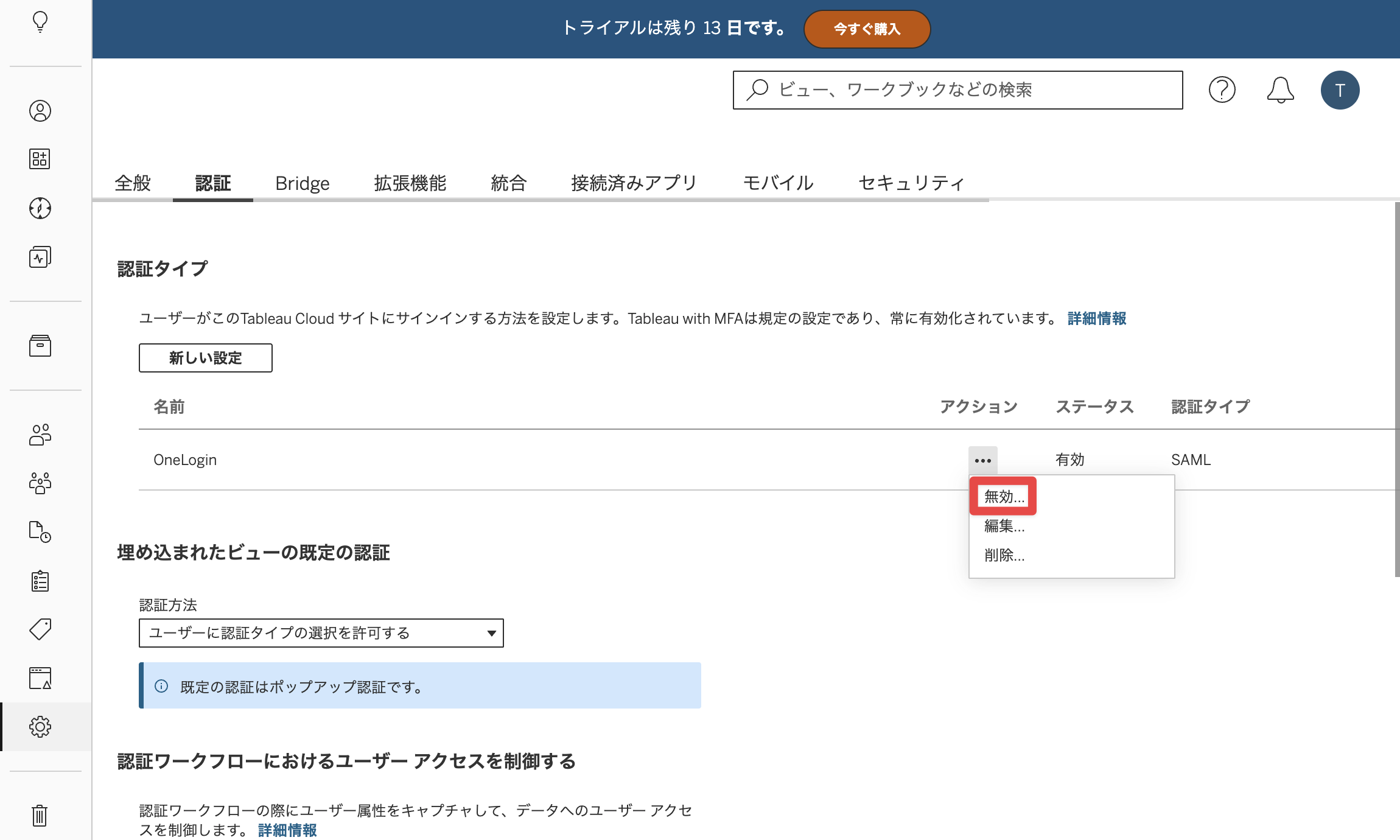This screenshot has width=1400, height=840.
Task: Switch to the セキュリティ tab
Action: pos(912,183)
